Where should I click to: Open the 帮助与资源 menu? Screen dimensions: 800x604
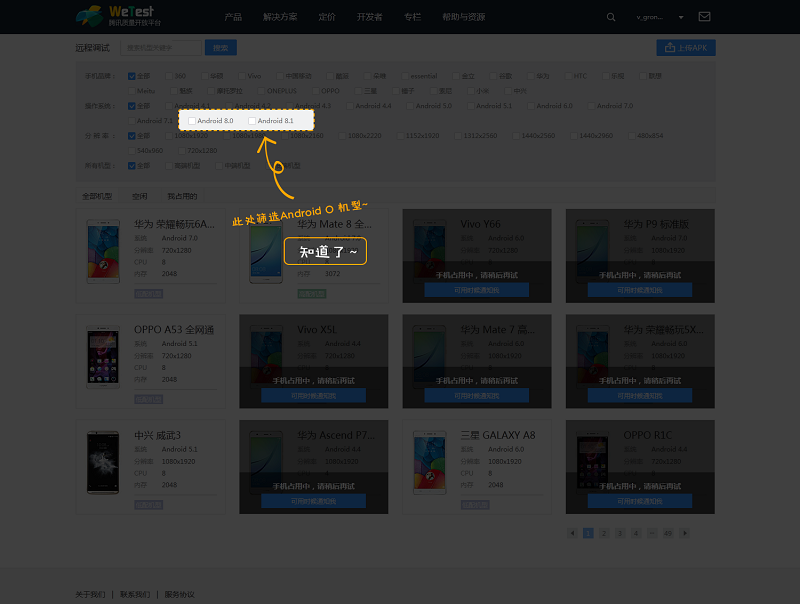point(463,17)
